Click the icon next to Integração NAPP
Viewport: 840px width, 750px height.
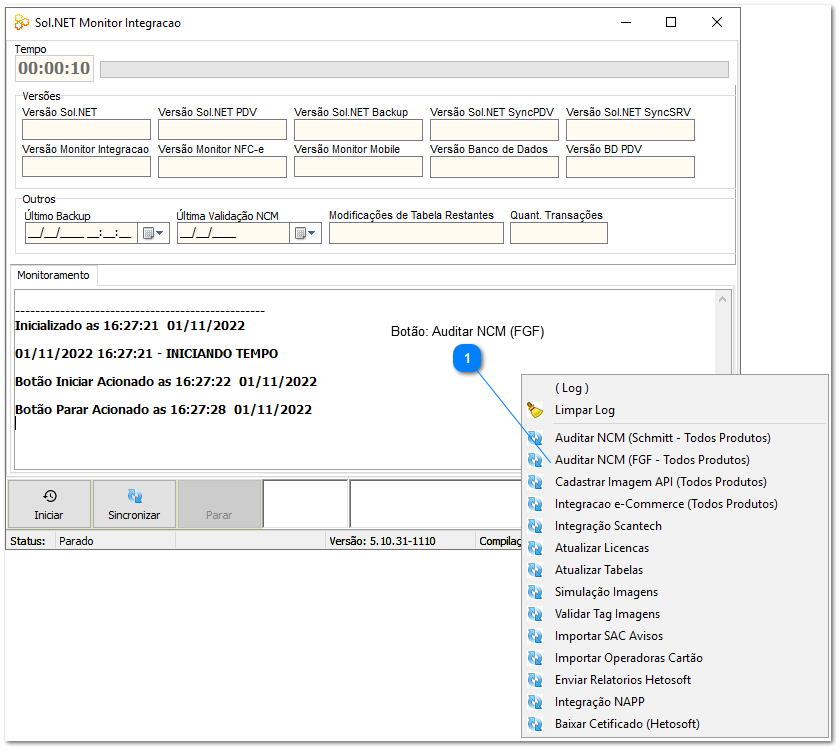[x=535, y=701]
